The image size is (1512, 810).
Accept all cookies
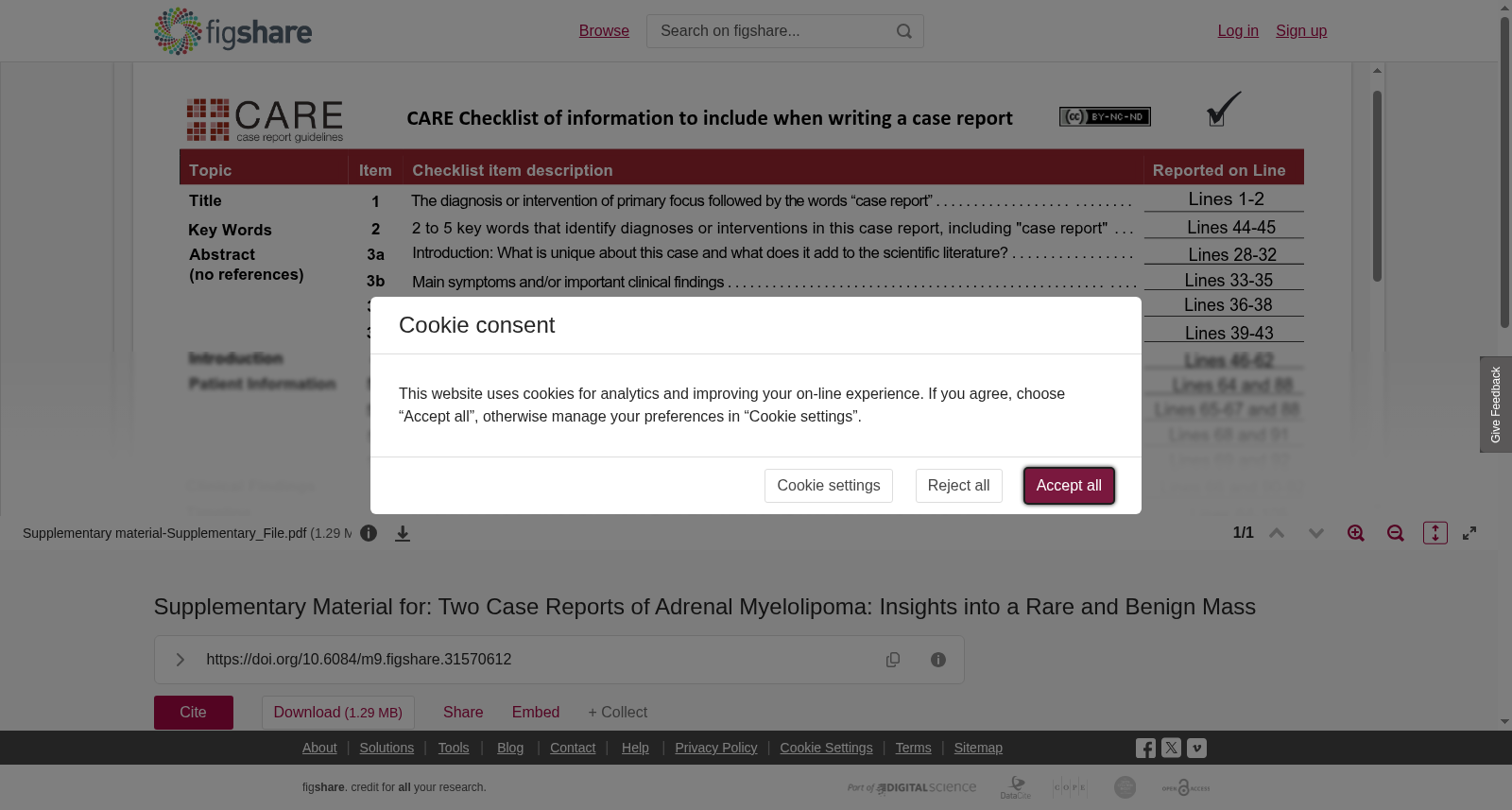[1069, 486]
